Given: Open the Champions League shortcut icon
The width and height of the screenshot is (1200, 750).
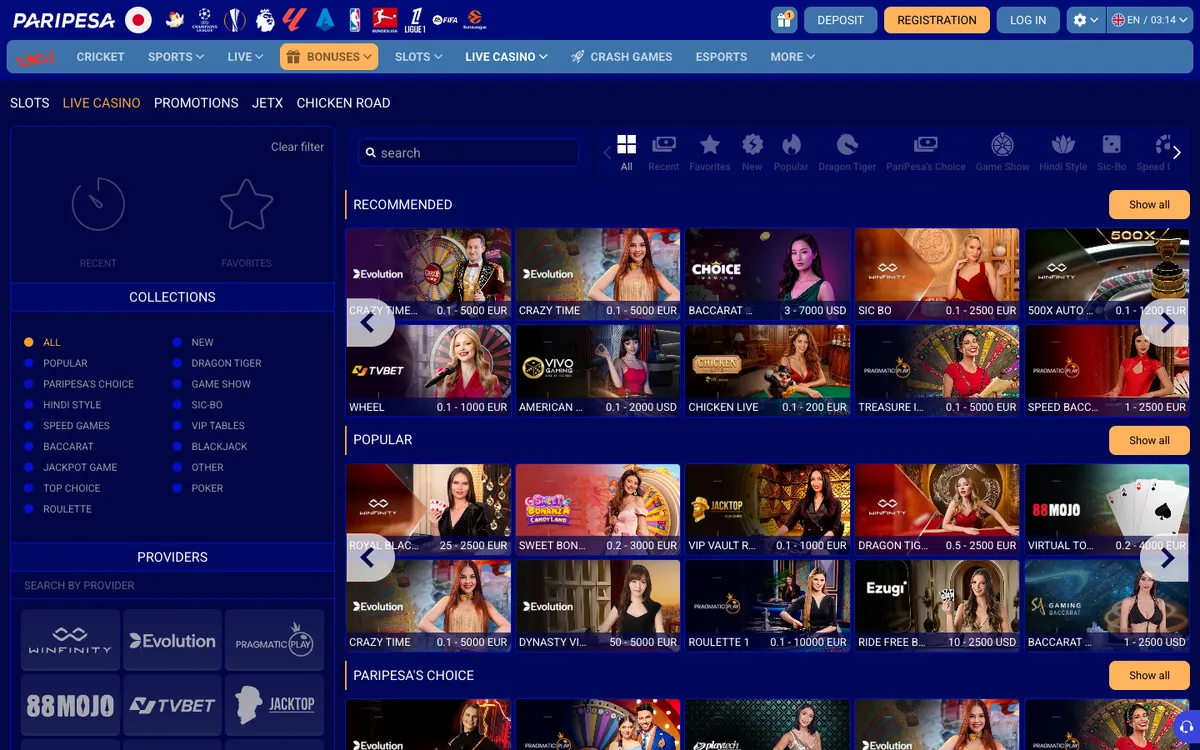Looking at the screenshot, I should point(204,19).
